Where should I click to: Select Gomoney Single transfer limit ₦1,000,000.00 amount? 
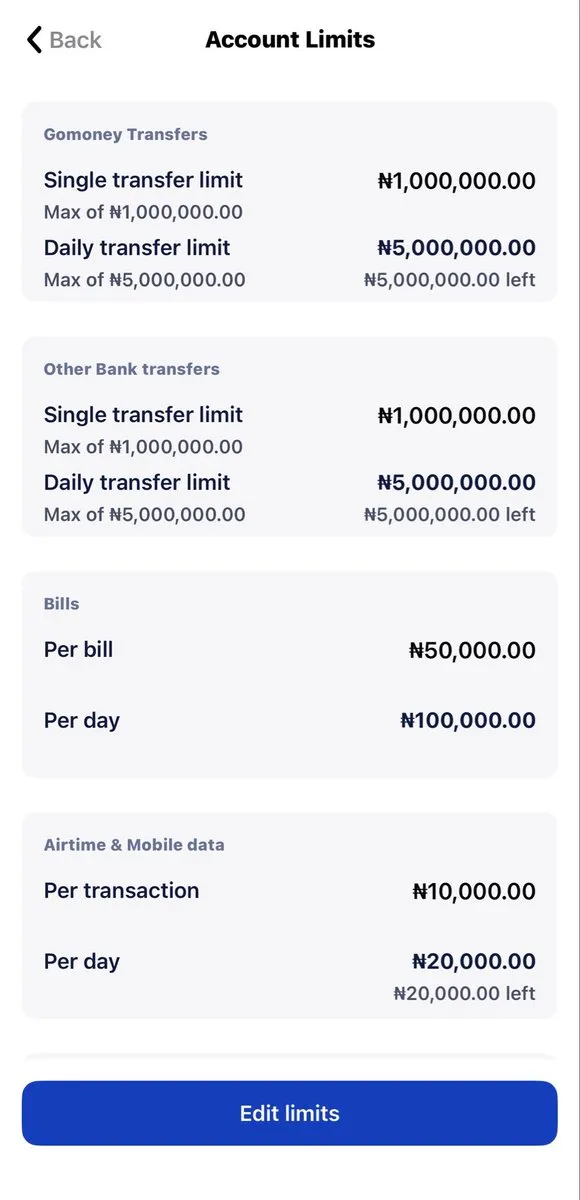coord(457,181)
